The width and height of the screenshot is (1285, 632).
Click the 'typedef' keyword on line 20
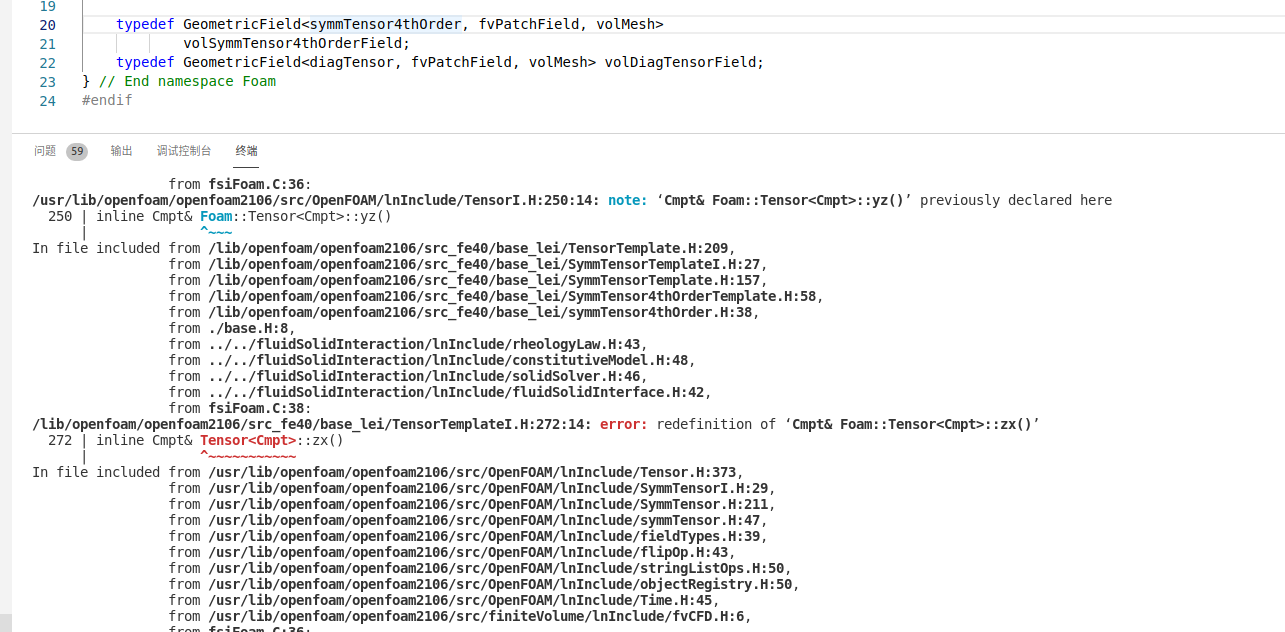click(x=145, y=24)
